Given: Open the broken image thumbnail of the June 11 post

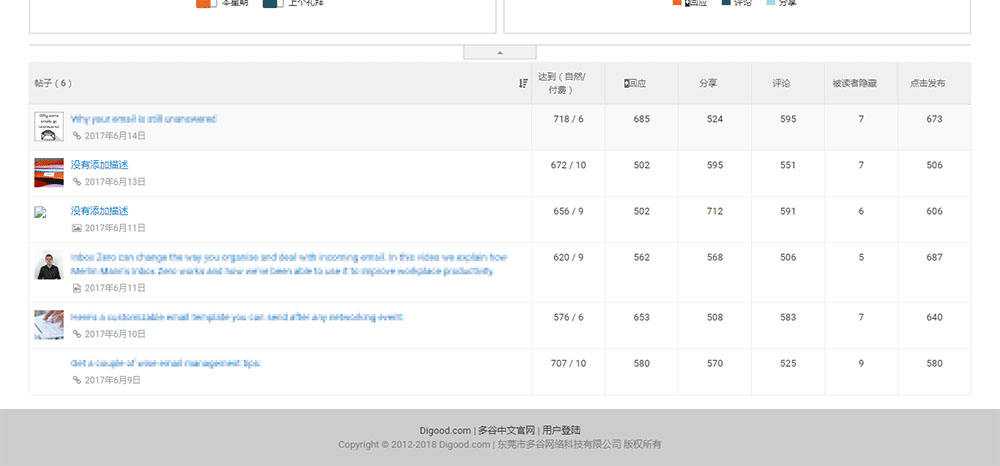Looking at the screenshot, I should coord(41,212).
